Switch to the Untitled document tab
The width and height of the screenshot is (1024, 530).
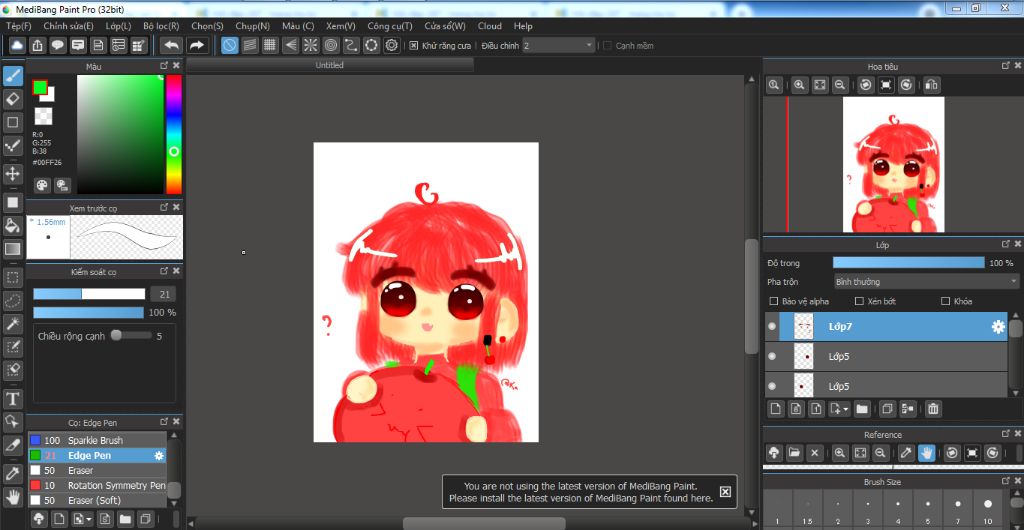[x=329, y=65]
